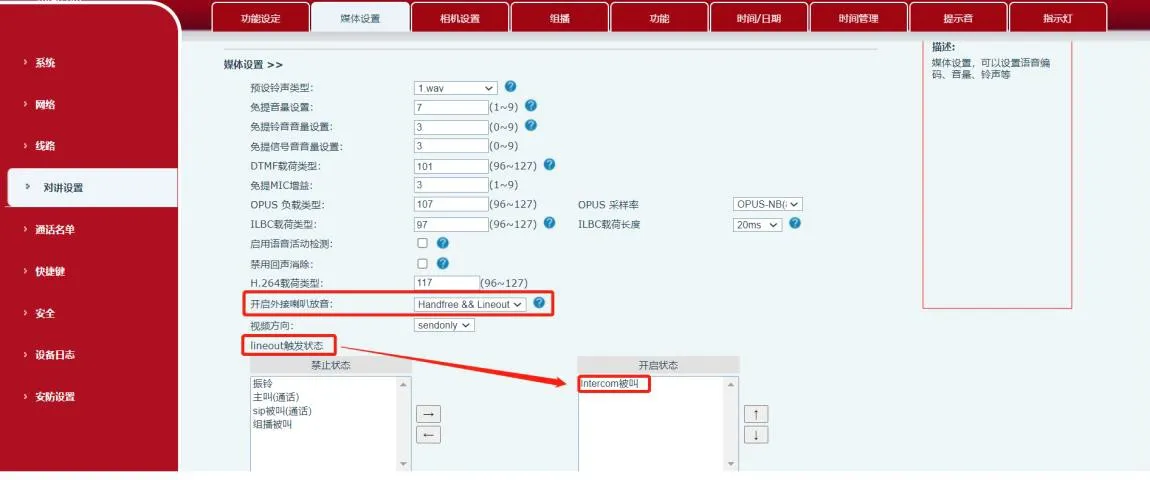1150x480 pixels.
Task: Open the OPUS 采样率 dropdown
Action: 767,204
